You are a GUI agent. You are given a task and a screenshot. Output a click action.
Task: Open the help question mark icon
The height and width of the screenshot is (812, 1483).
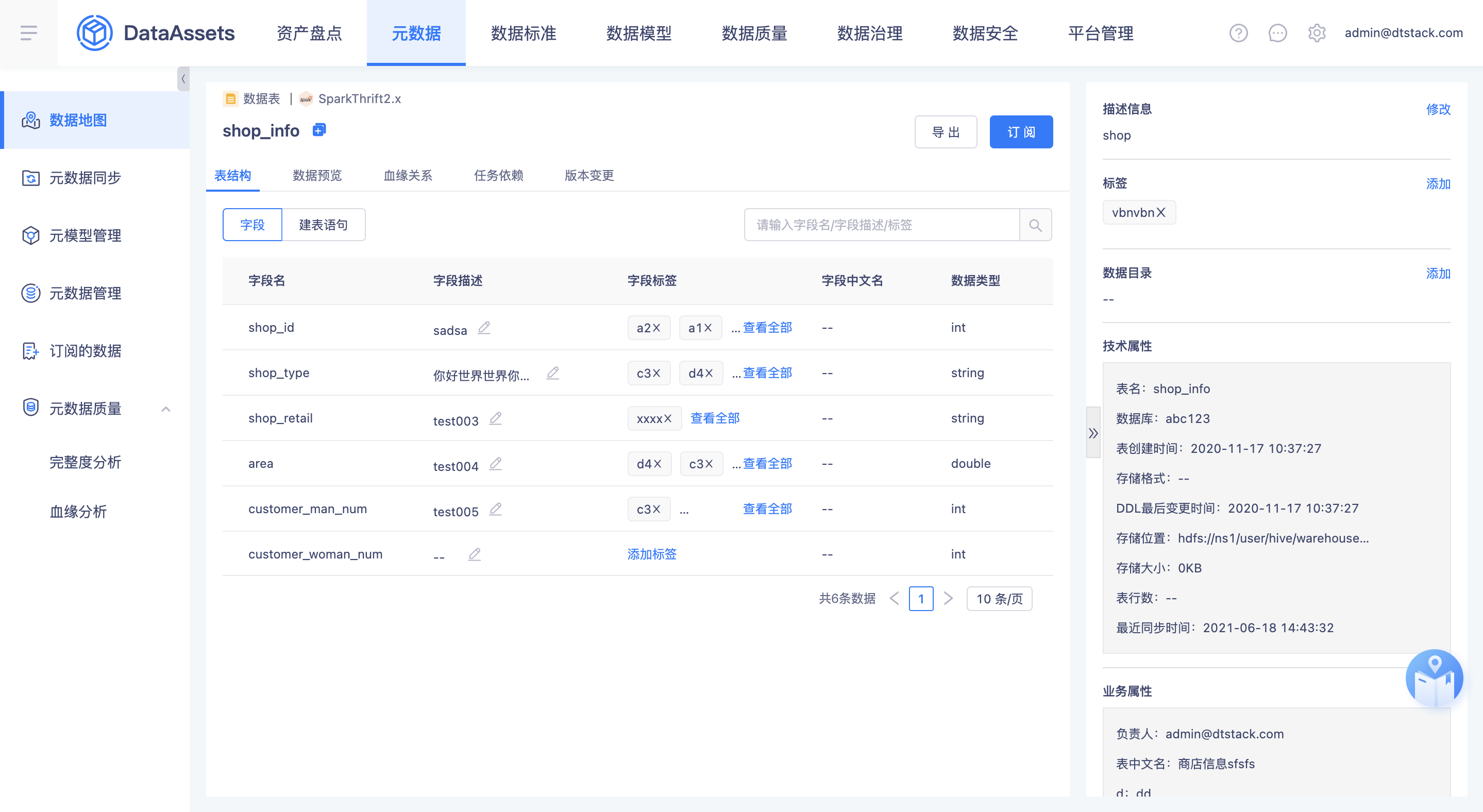(1238, 33)
